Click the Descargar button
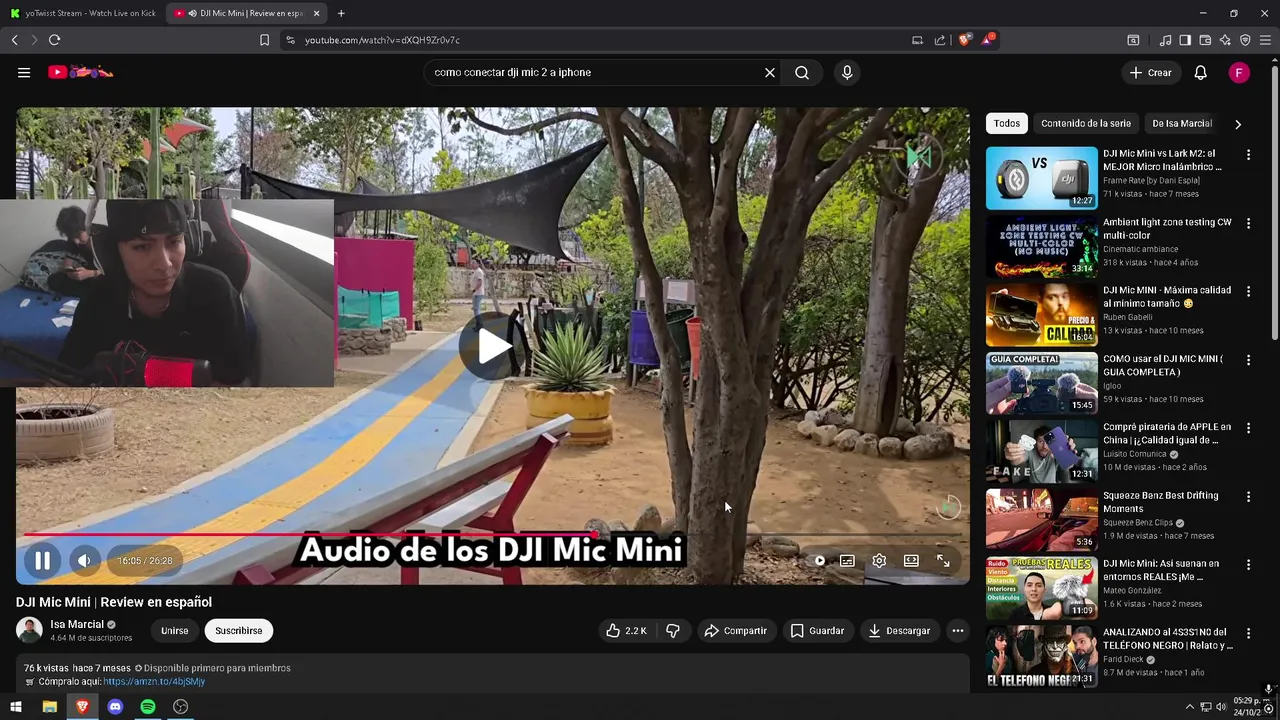The width and height of the screenshot is (1280, 720). click(899, 631)
